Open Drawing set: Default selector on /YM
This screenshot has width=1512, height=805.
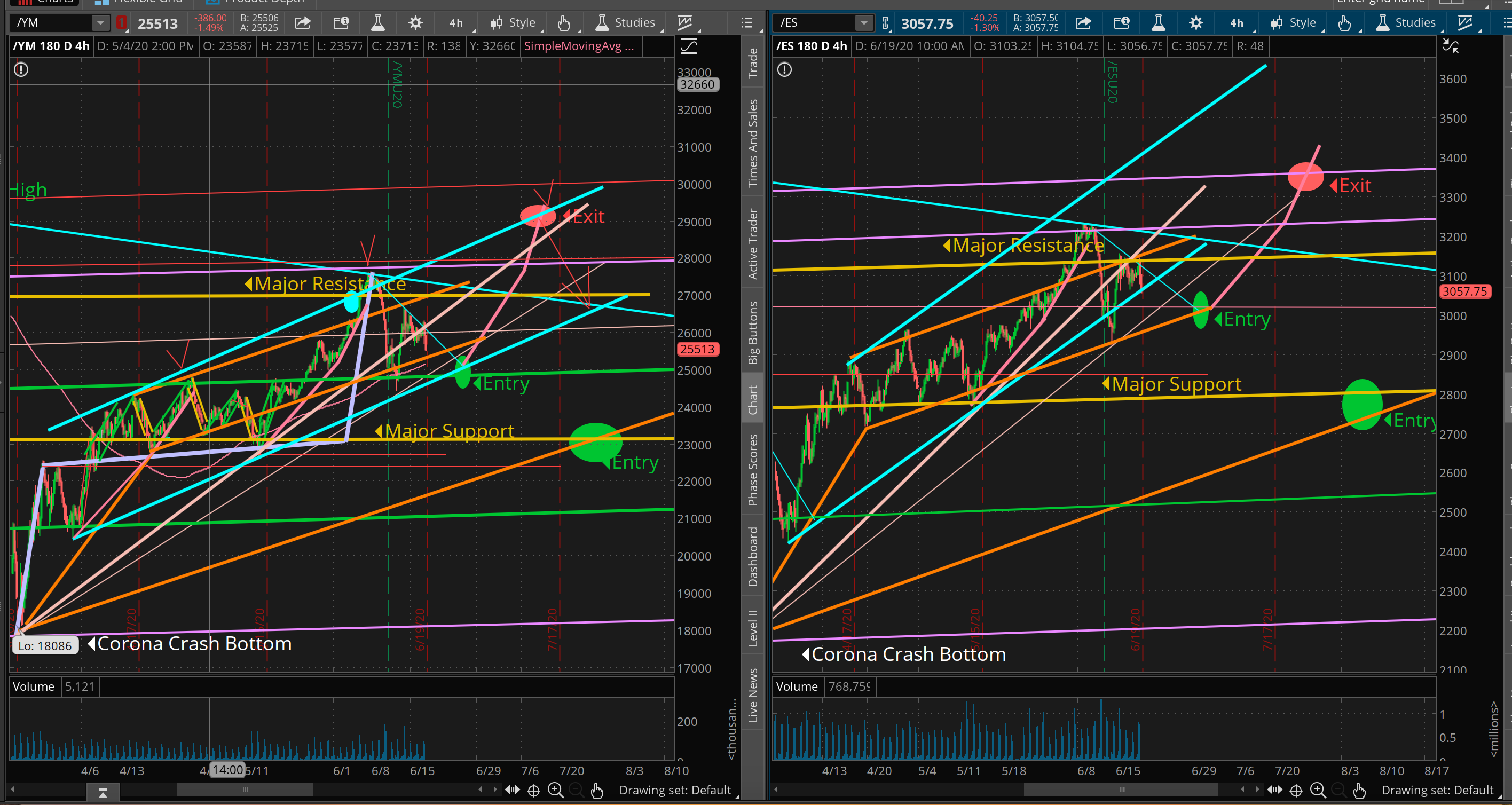(674, 791)
